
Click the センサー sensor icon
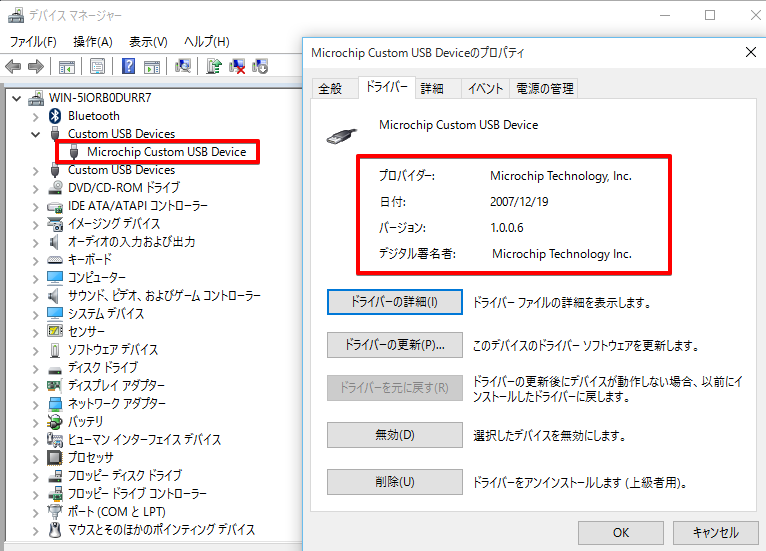click(x=55, y=331)
